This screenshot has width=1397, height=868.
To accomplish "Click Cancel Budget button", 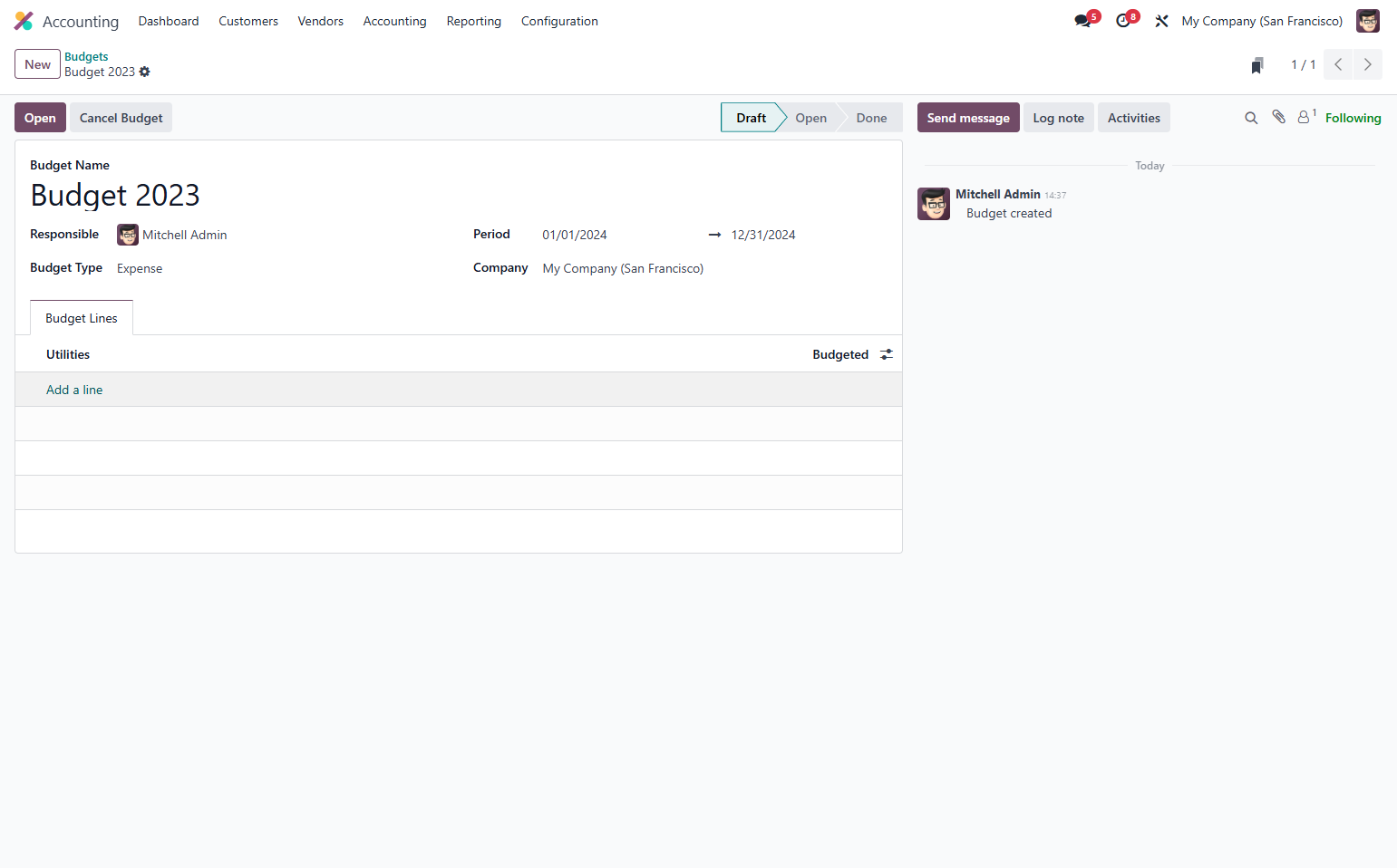I will 121,118.
